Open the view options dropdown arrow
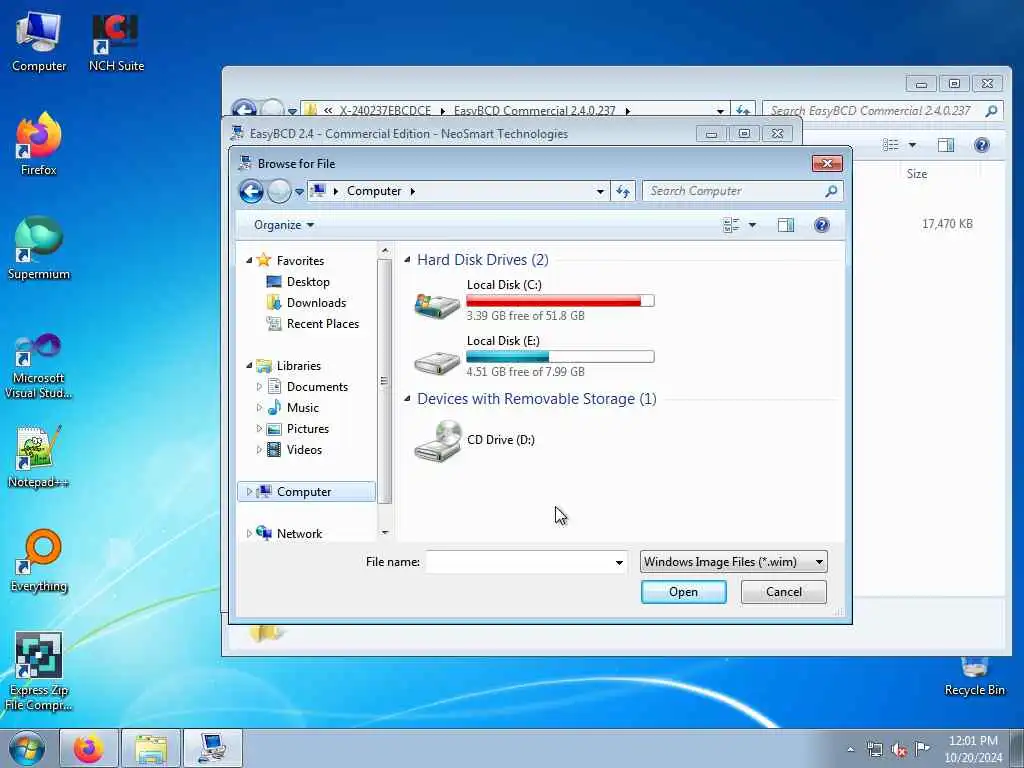Viewport: 1024px width, 768px height. [752, 225]
